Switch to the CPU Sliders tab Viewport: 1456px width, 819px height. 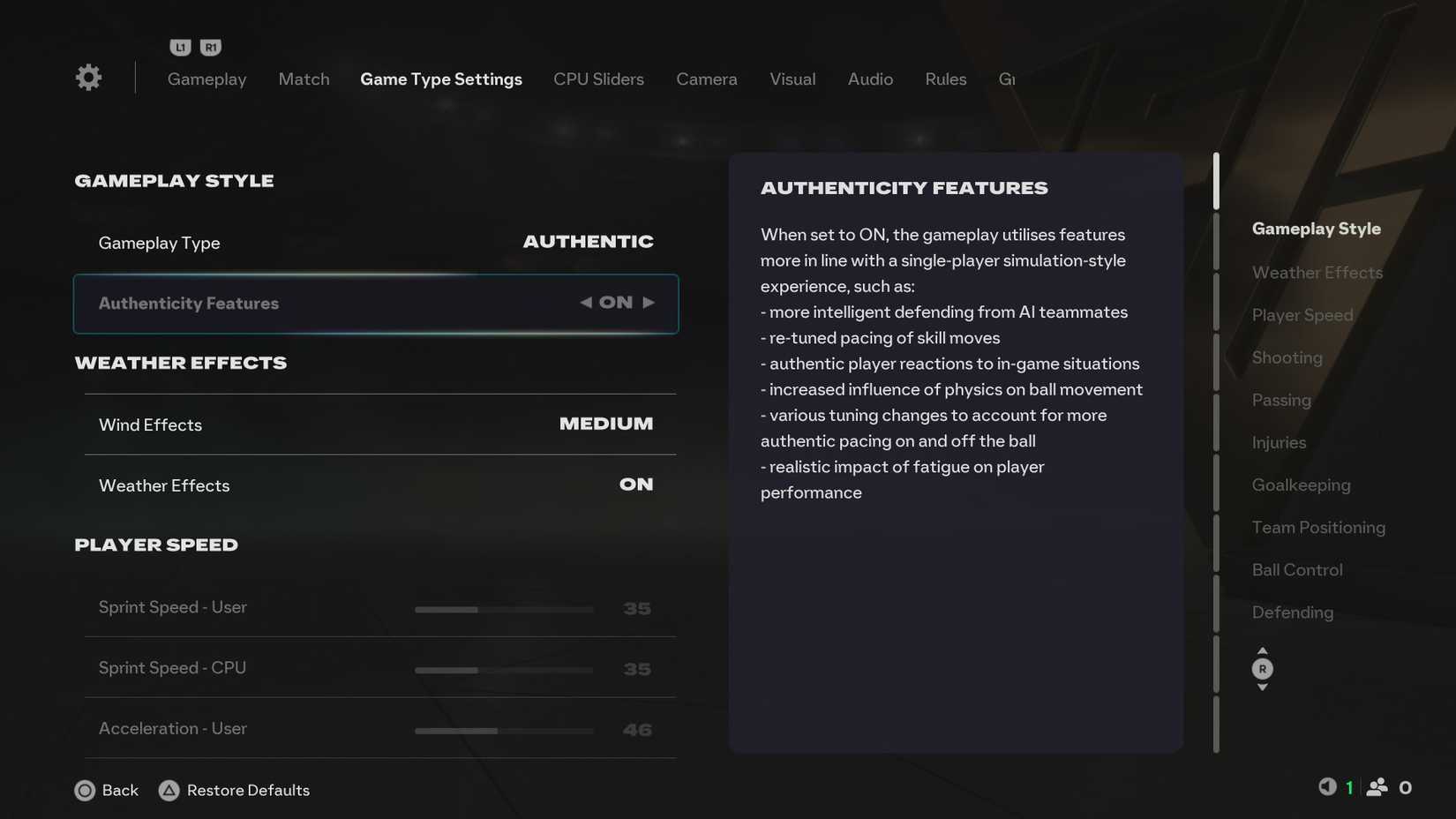pos(598,79)
